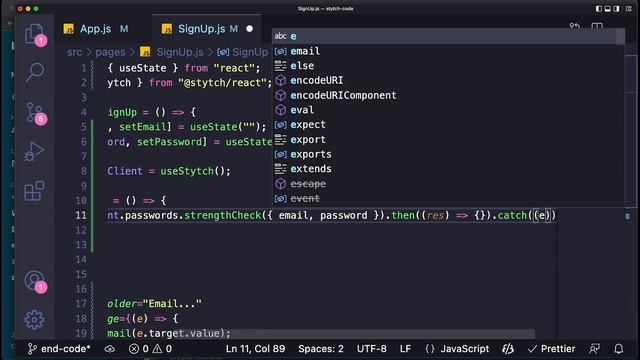This screenshot has height=360, width=640.
Task: Click the suggestion list vertical scrollbar
Action: tap(620, 37)
